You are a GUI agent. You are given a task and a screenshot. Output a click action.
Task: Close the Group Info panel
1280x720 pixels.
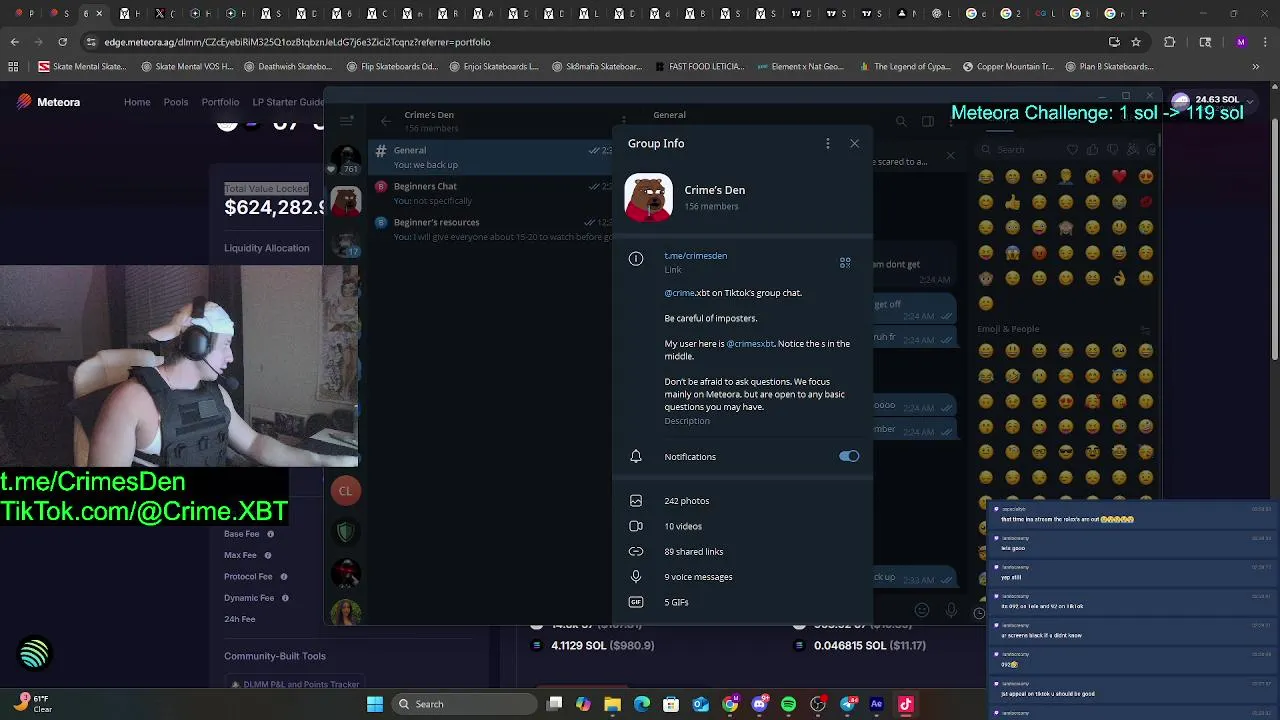854,143
